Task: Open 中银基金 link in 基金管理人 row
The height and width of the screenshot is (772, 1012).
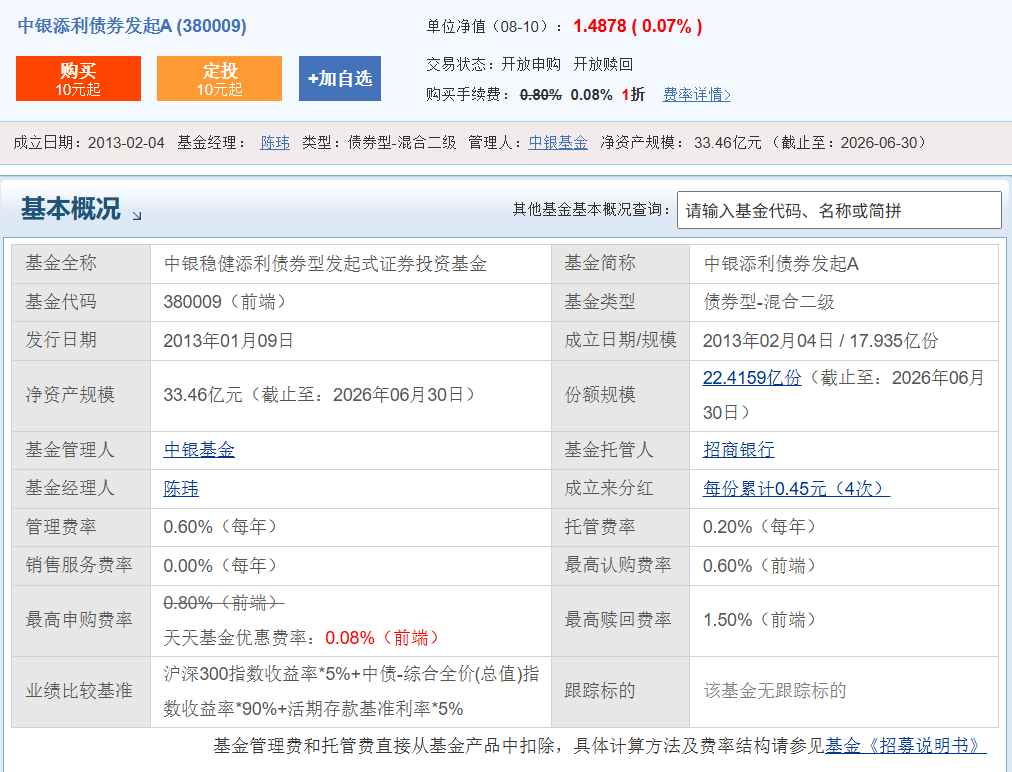Action: (199, 450)
